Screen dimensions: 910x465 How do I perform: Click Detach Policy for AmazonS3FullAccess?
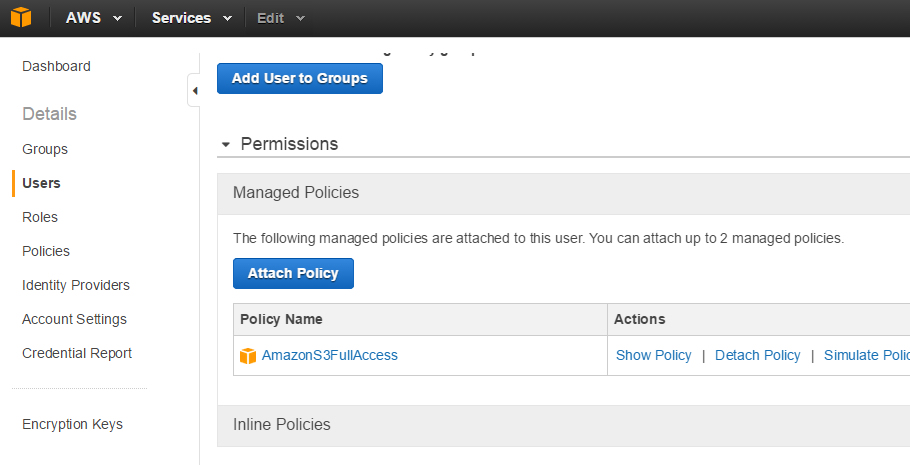757,355
